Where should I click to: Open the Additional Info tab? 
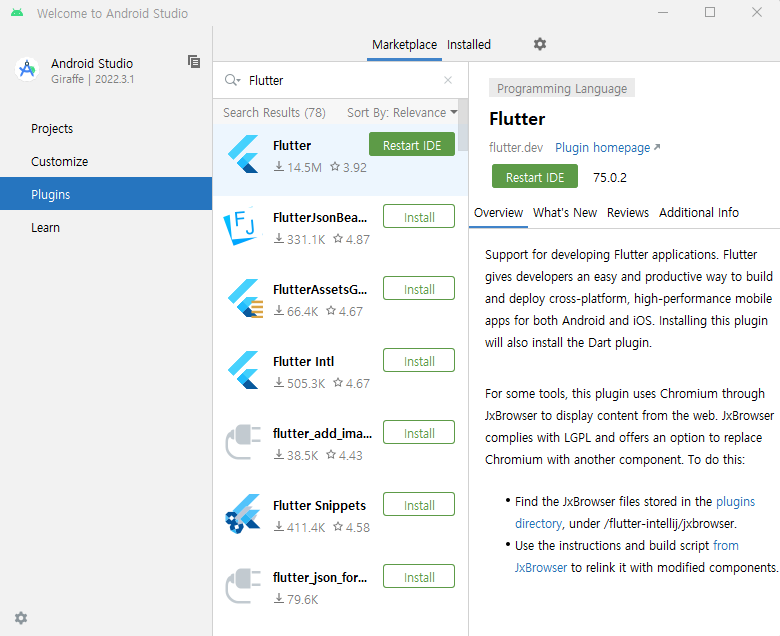click(699, 213)
